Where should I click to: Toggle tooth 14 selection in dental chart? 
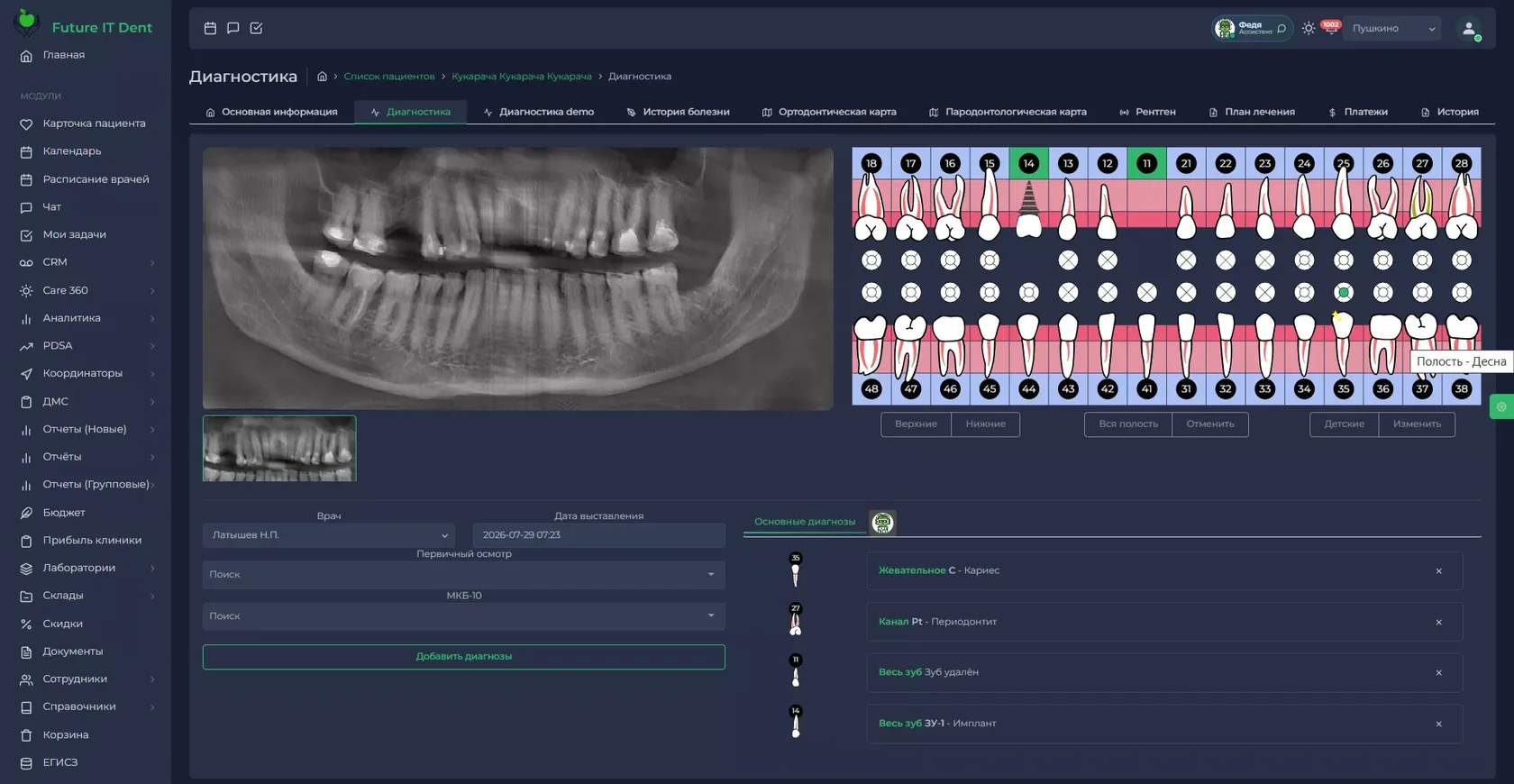click(x=1028, y=163)
